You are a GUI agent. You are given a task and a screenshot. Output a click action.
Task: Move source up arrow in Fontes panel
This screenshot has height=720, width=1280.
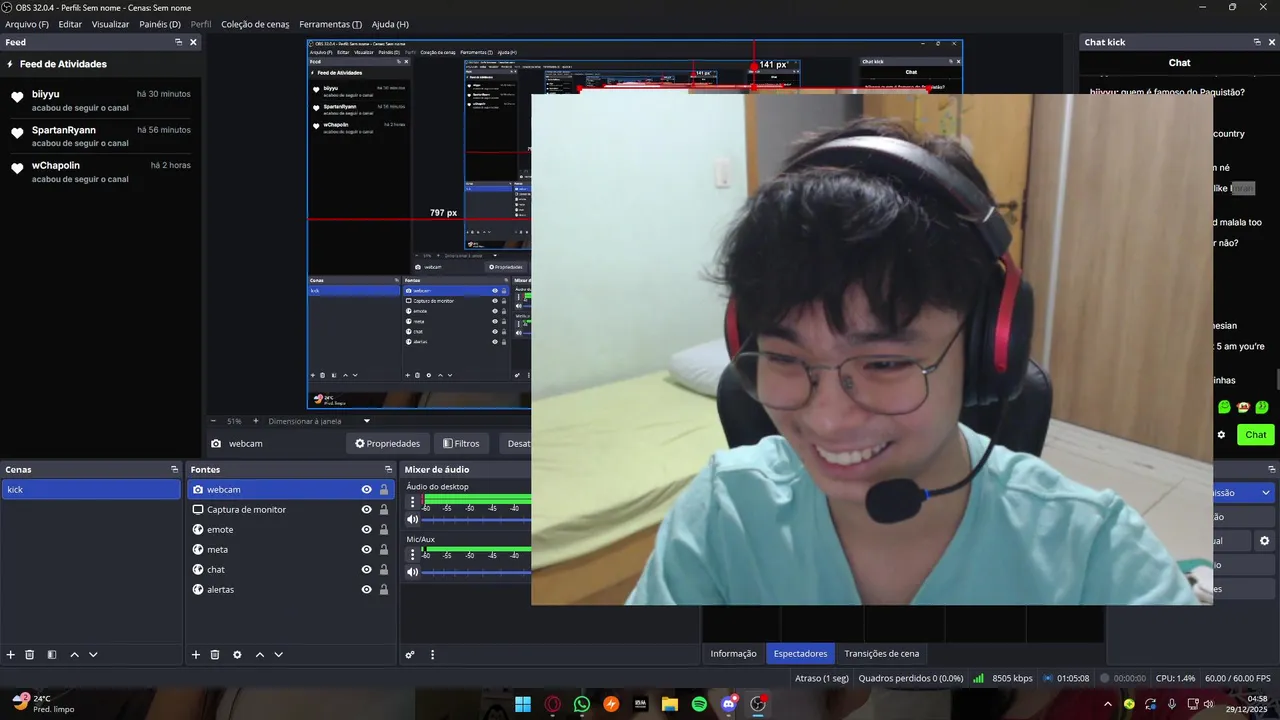260,655
